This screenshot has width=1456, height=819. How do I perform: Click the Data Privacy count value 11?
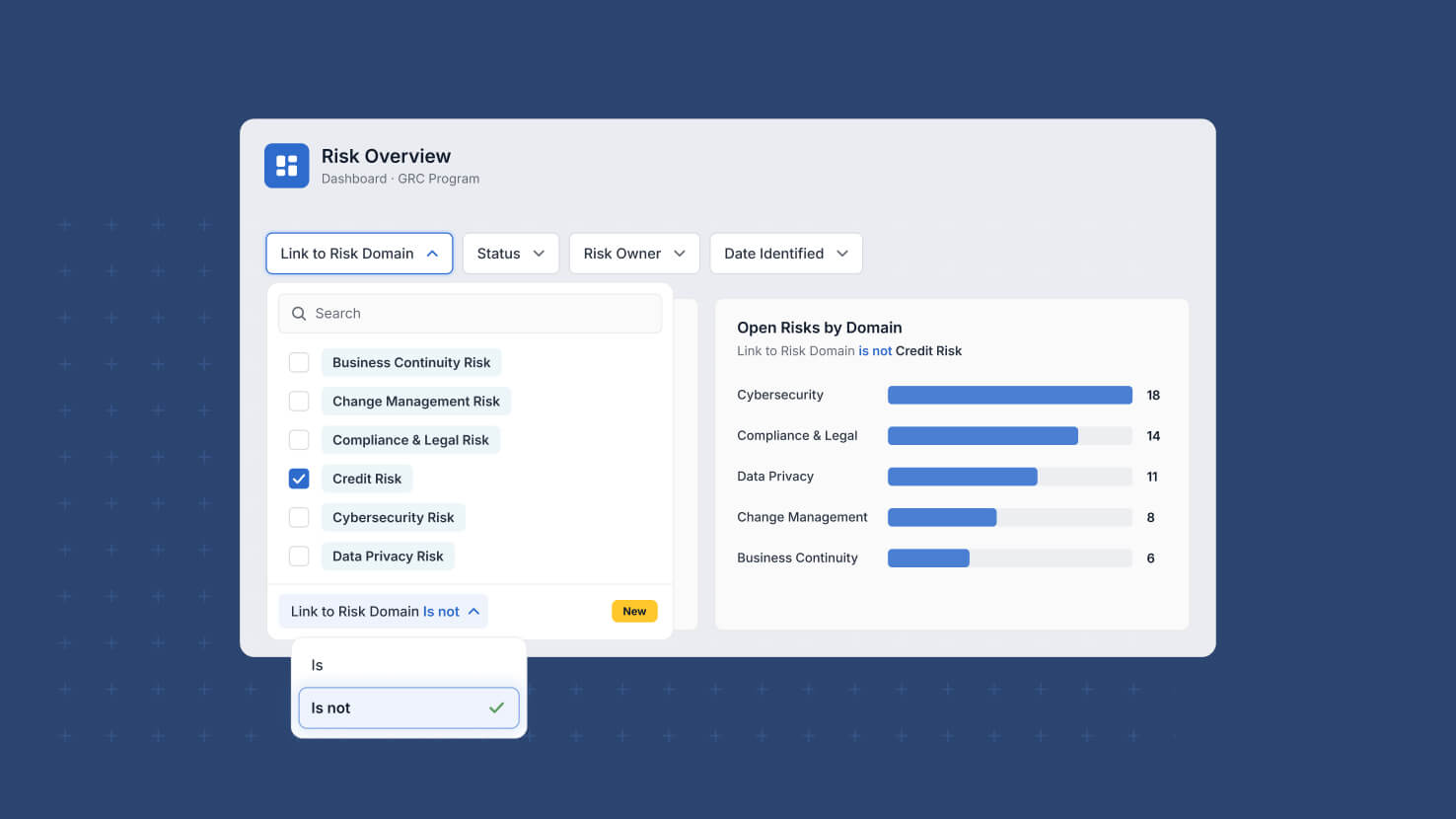1152,477
